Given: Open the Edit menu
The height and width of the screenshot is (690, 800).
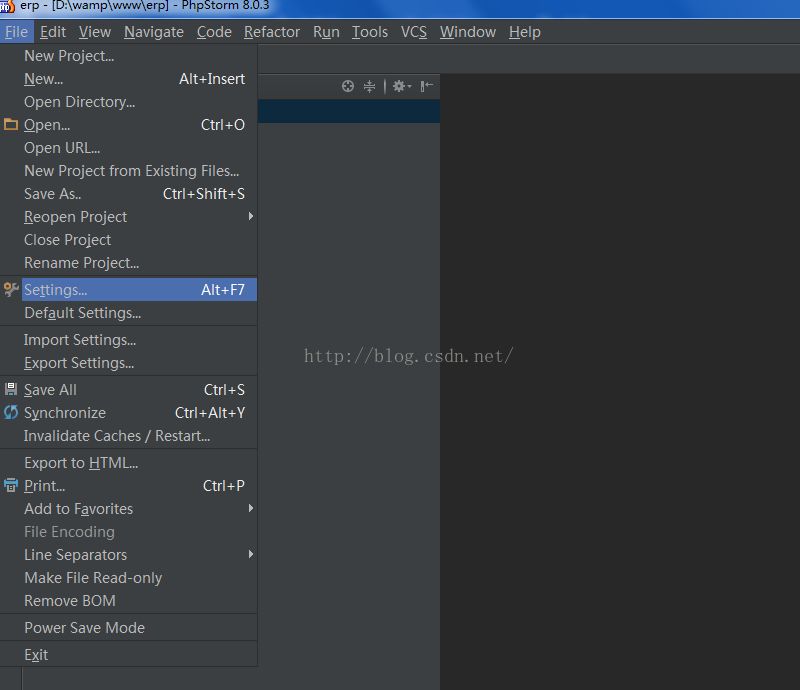Looking at the screenshot, I should [x=53, y=32].
